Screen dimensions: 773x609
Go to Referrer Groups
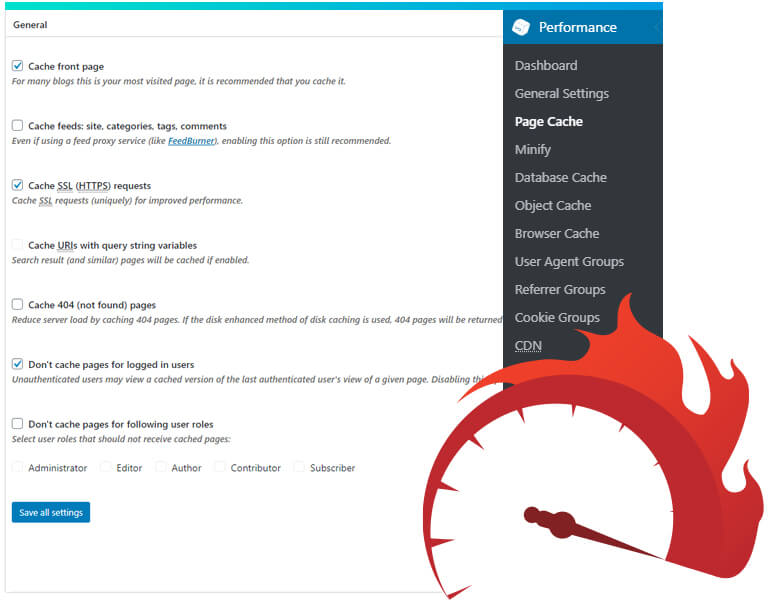(560, 290)
